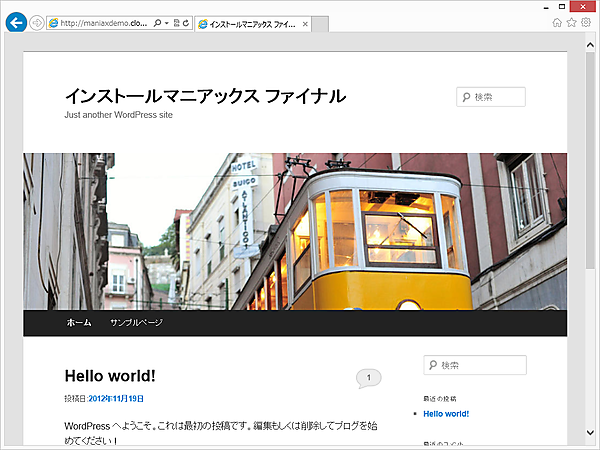Open the Tools gear icon
The width and height of the screenshot is (600, 450).
point(585,22)
